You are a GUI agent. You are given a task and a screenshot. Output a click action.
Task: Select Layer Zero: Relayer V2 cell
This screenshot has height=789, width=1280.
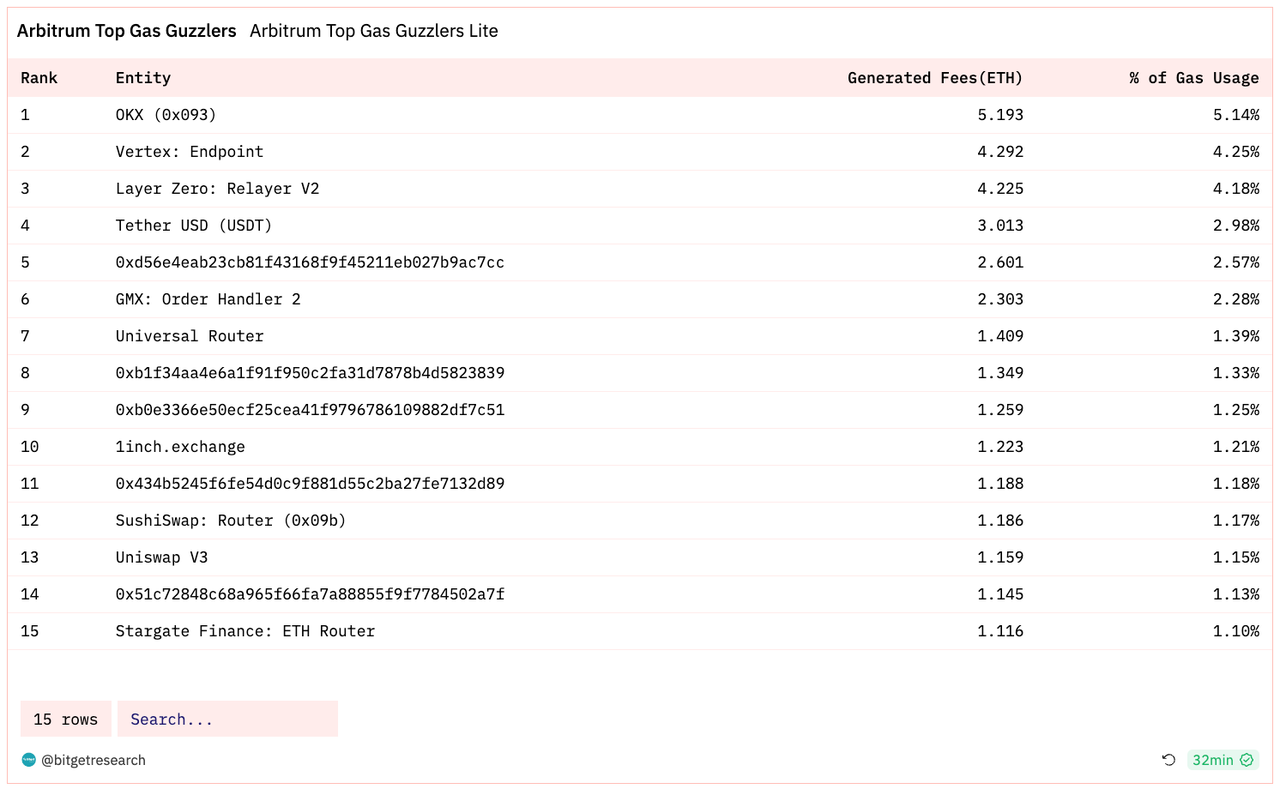tap(217, 189)
